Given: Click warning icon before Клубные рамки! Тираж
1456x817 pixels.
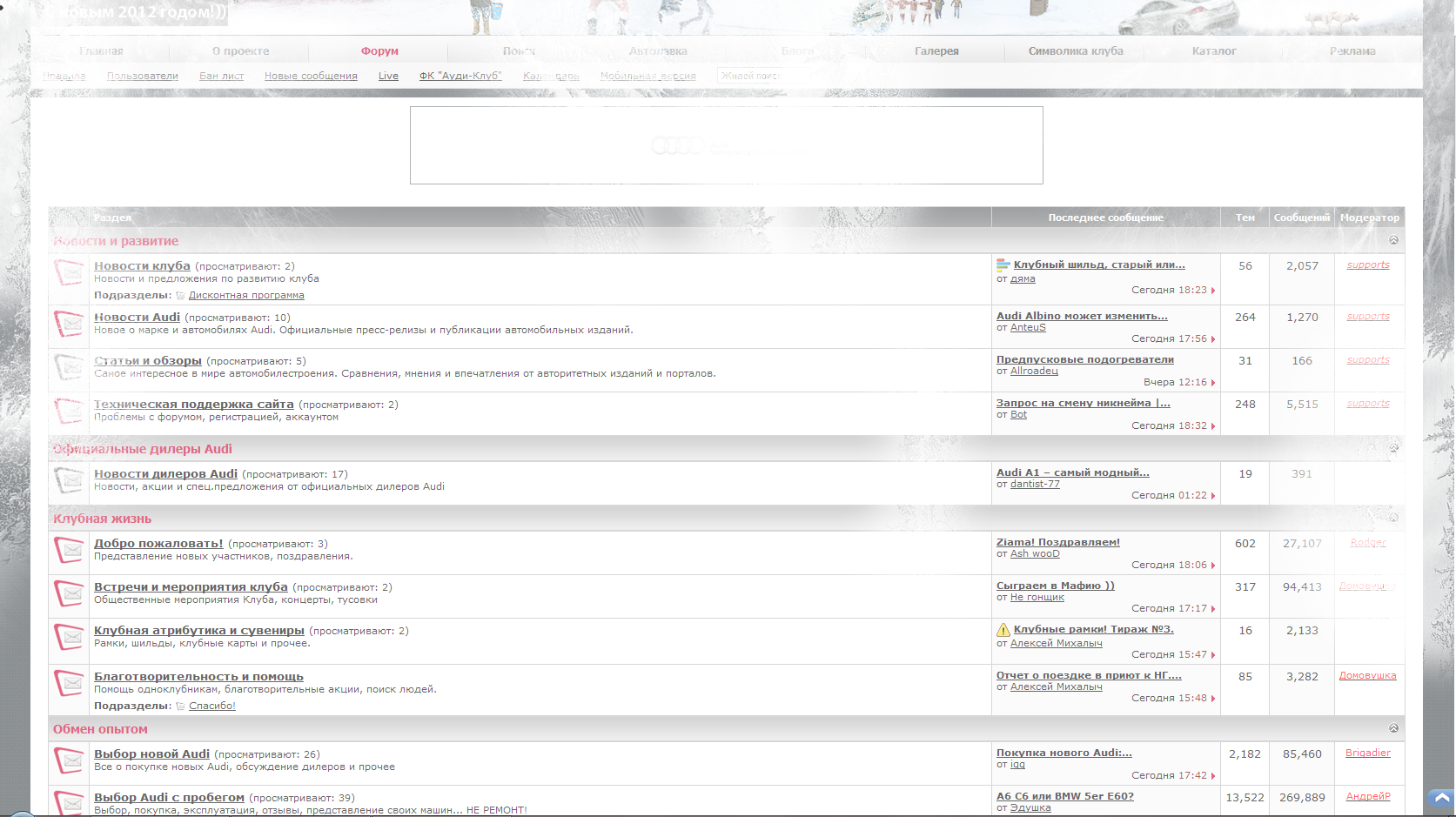Looking at the screenshot, I should 1003,630.
